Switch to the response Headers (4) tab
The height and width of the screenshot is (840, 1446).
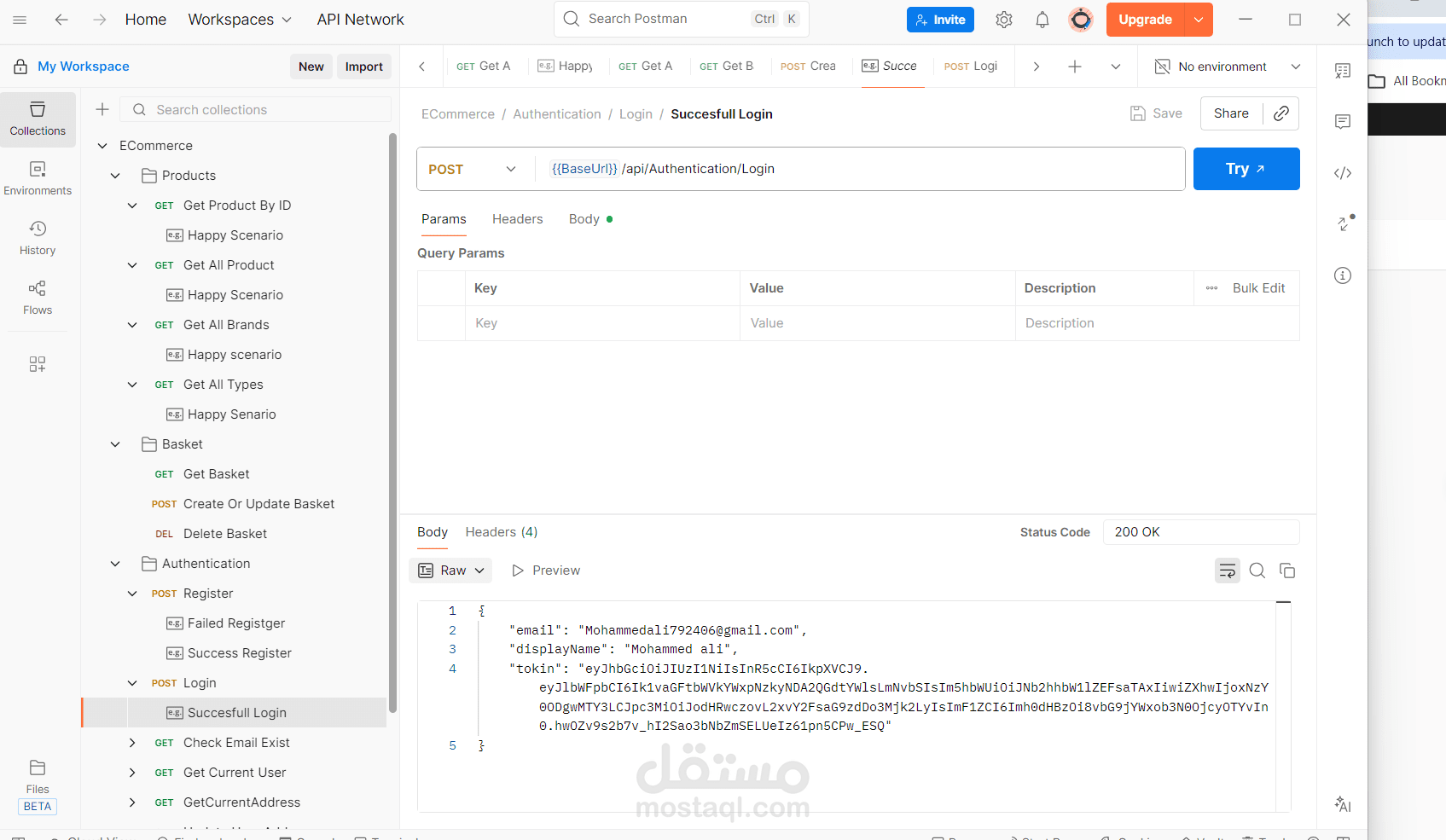coord(502,532)
